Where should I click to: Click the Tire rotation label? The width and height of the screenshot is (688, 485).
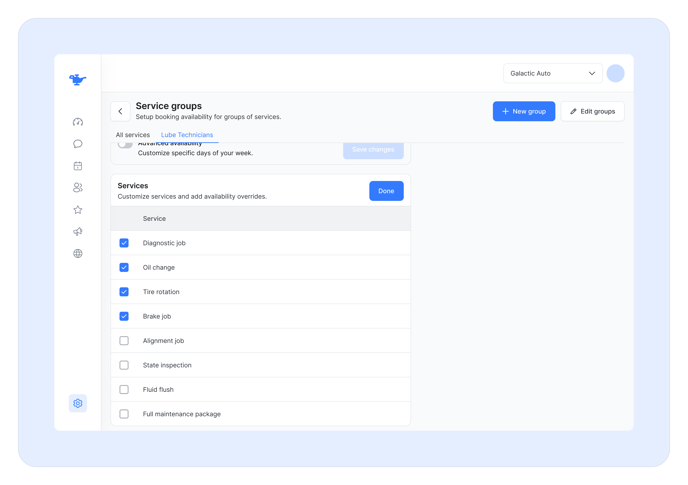pyautogui.click(x=161, y=292)
